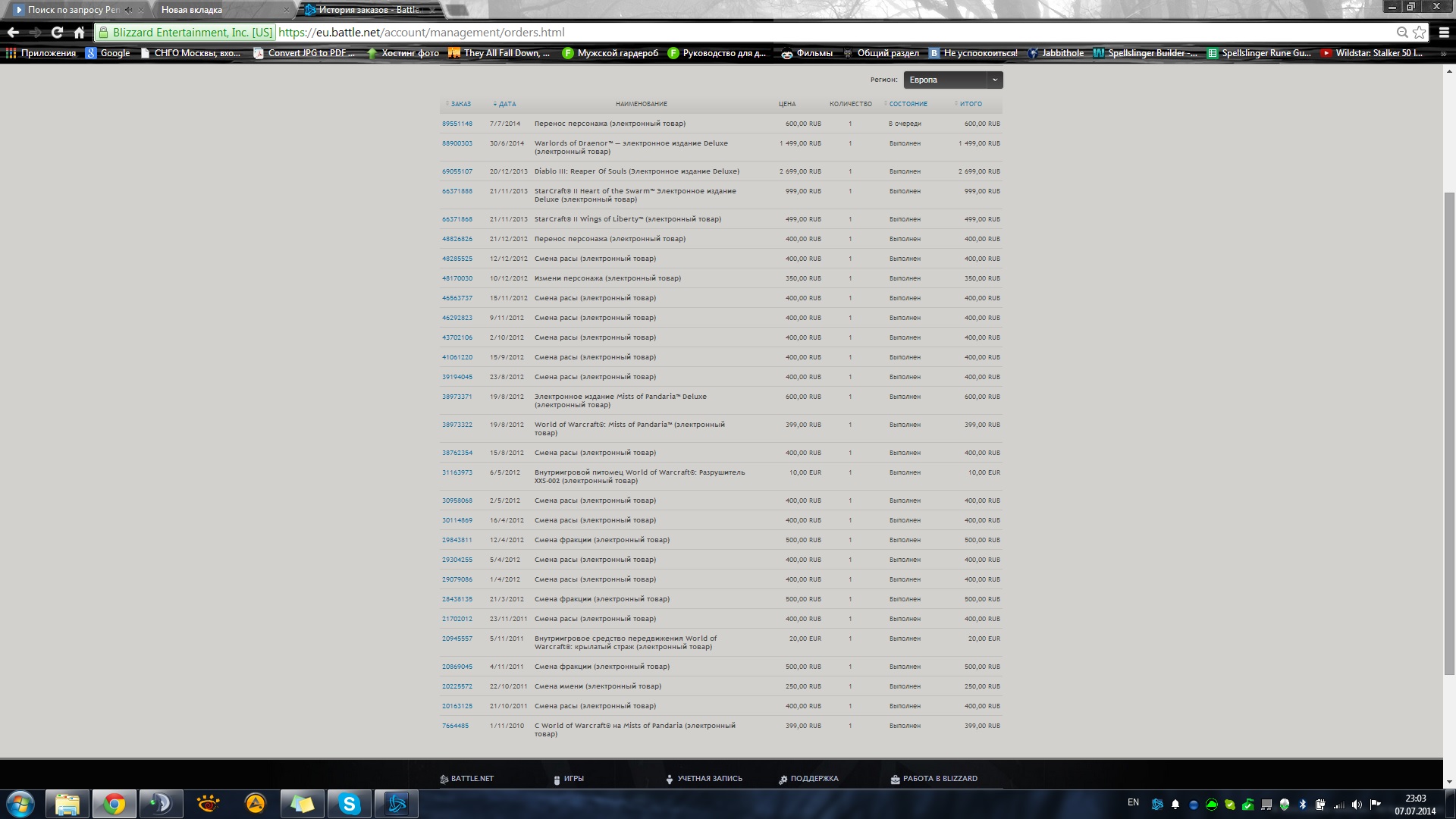This screenshot has width=1456, height=819.
Task: Click the network signal tray icon
Action: 1339,805
